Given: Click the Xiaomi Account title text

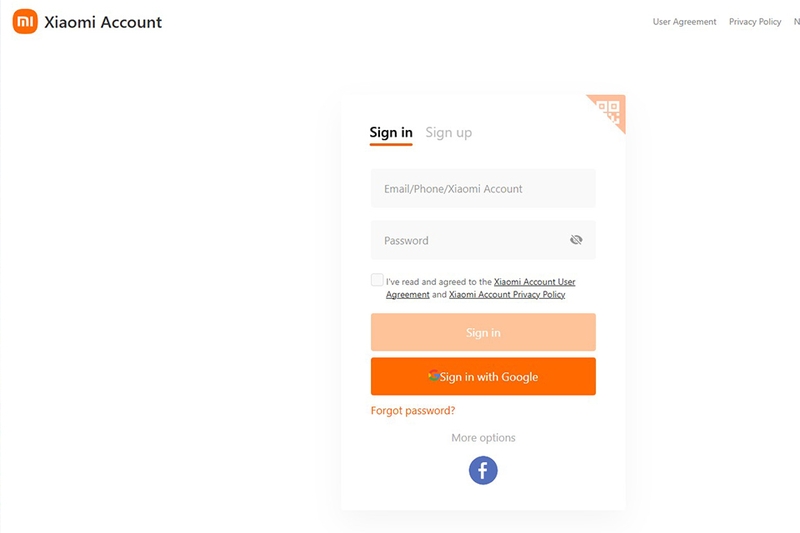Looking at the screenshot, I should (x=103, y=22).
